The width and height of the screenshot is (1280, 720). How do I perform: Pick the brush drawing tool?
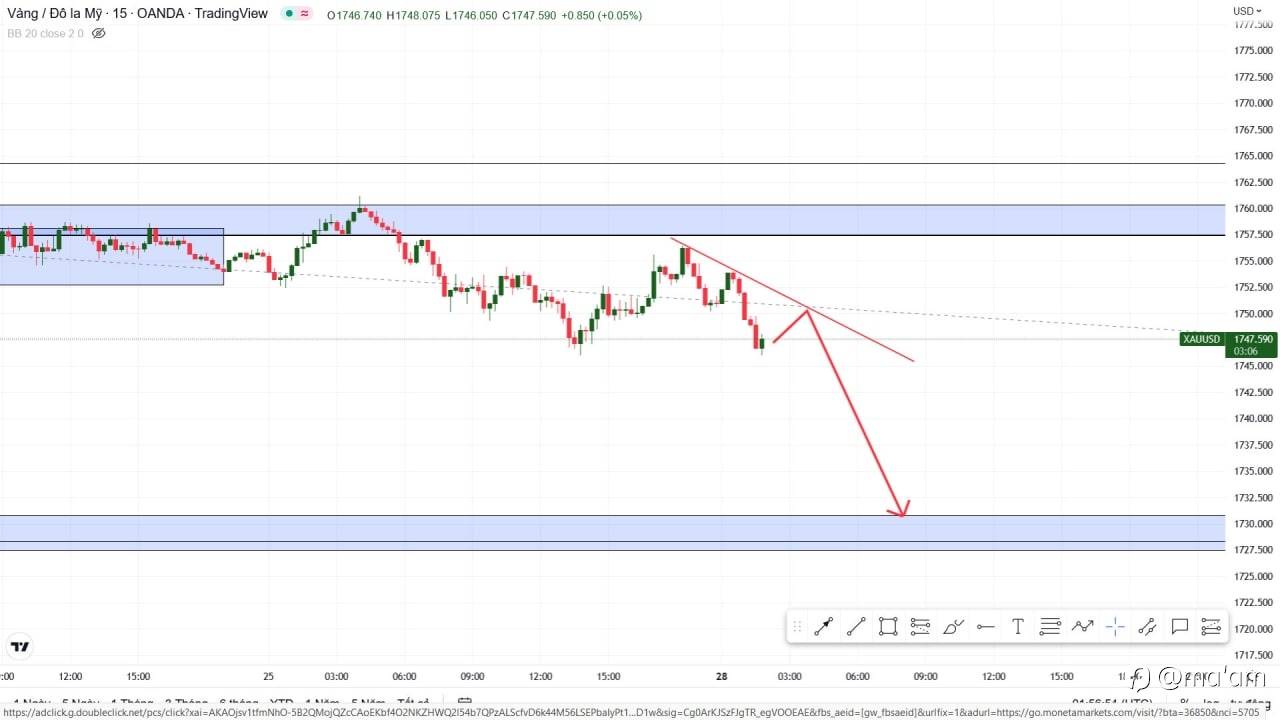pyautogui.click(x=953, y=627)
